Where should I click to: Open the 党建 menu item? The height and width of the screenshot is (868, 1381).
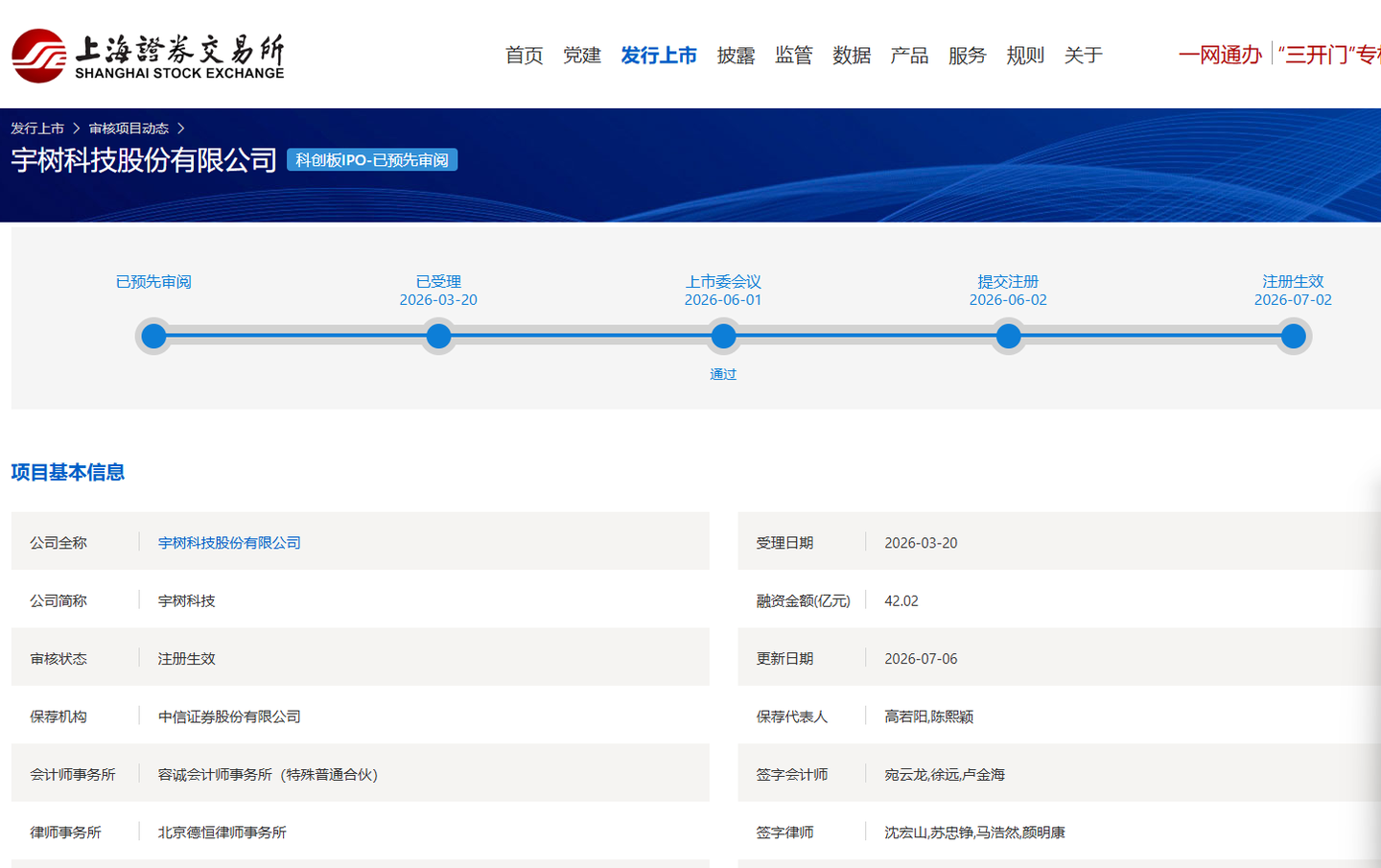point(582,56)
